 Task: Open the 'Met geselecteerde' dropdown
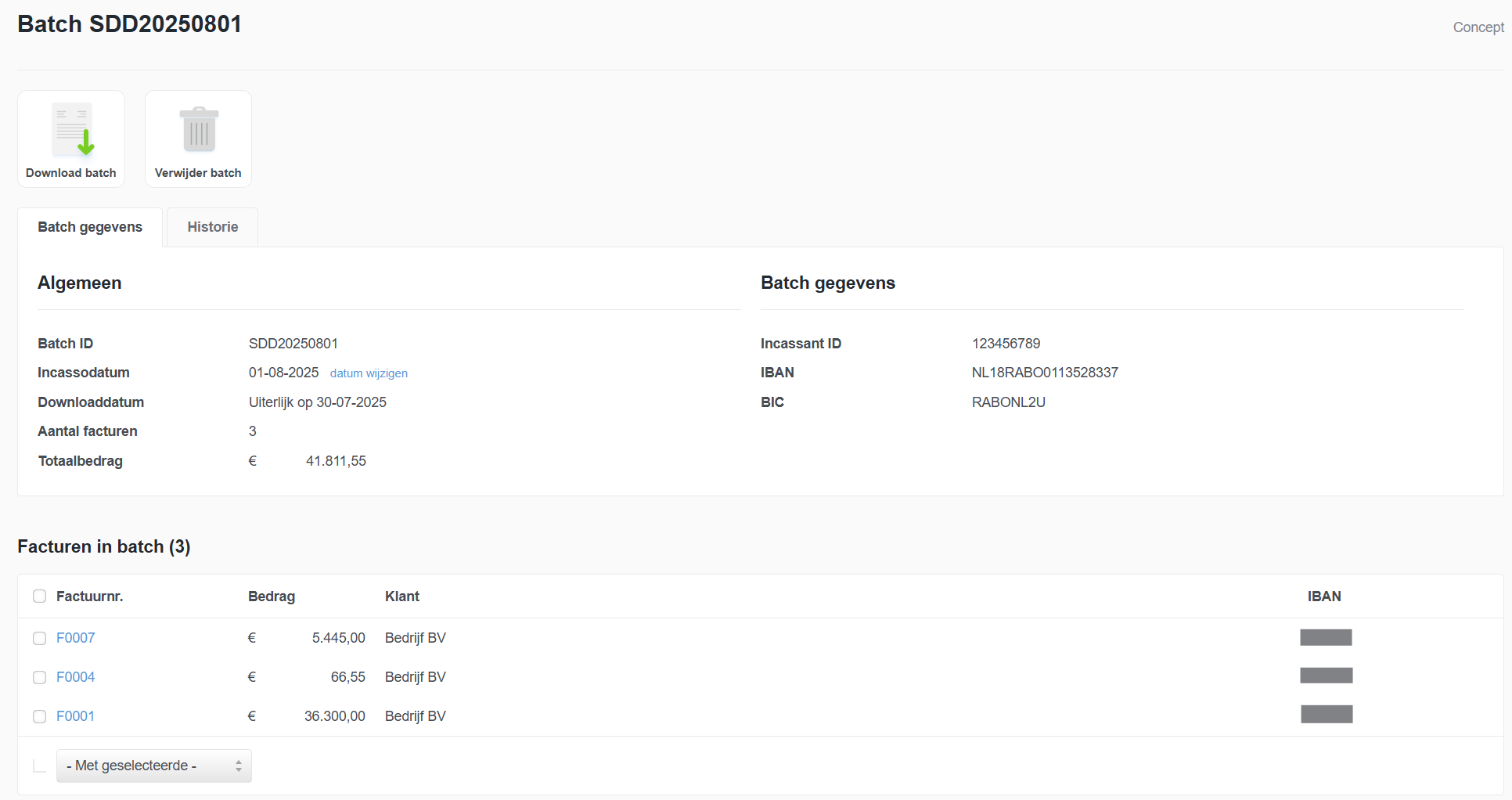153,766
